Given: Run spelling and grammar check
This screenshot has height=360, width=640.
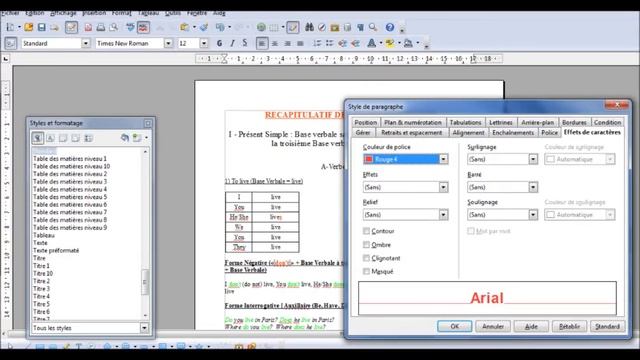Looking at the screenshot, I should [130, 27].
